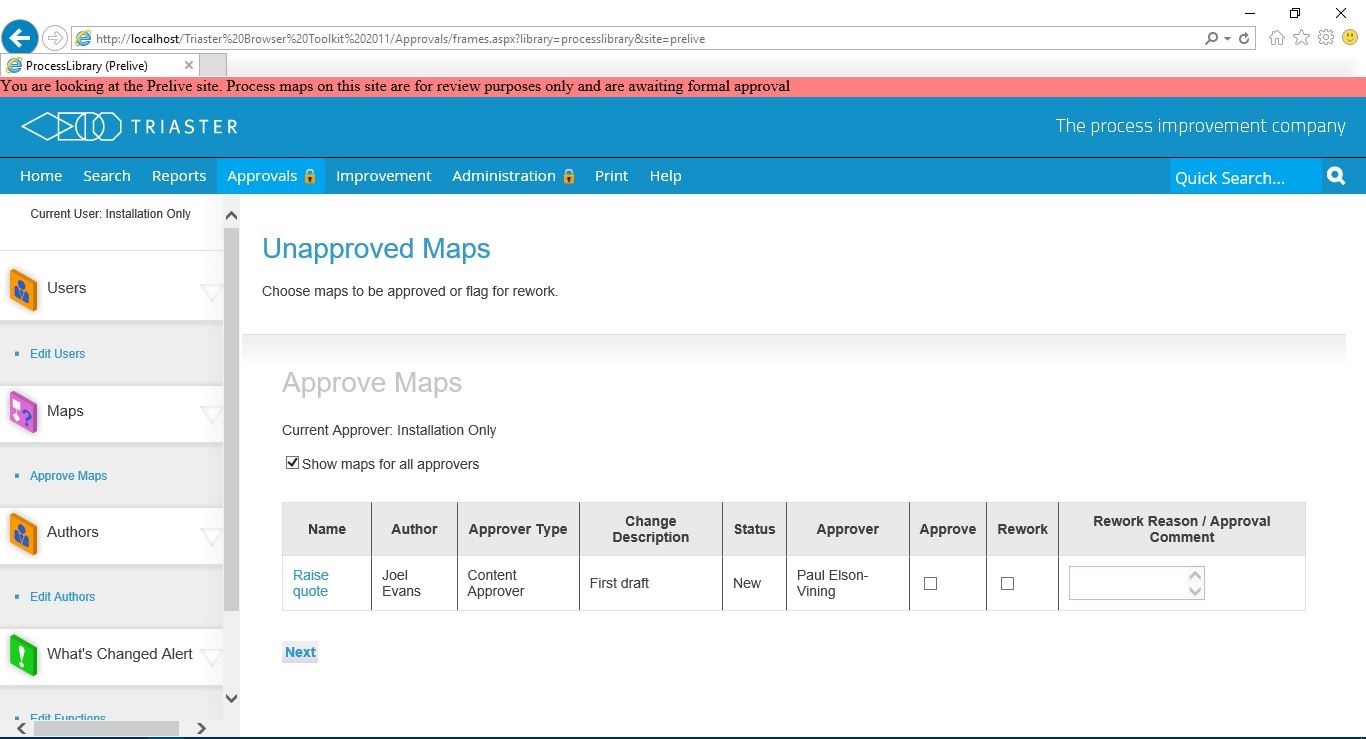Open the Maps section via its icon
The width and height of the screenshot is (1366, 739).
tap(22, 410)
